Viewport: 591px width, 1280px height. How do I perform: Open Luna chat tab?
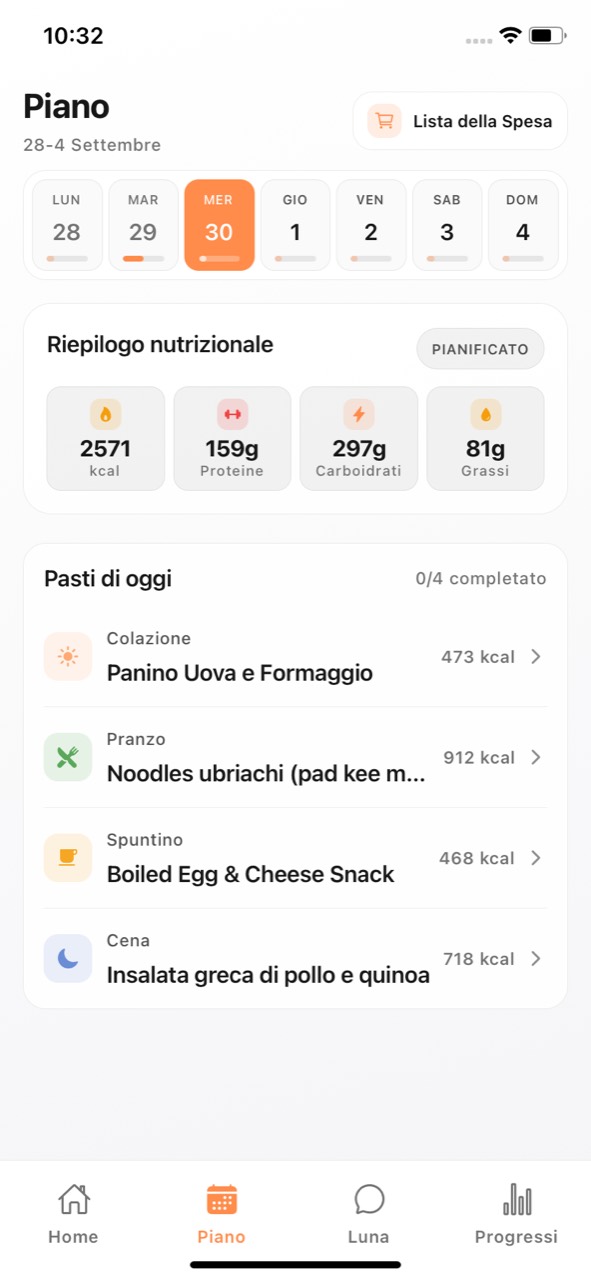(369, 1214)
